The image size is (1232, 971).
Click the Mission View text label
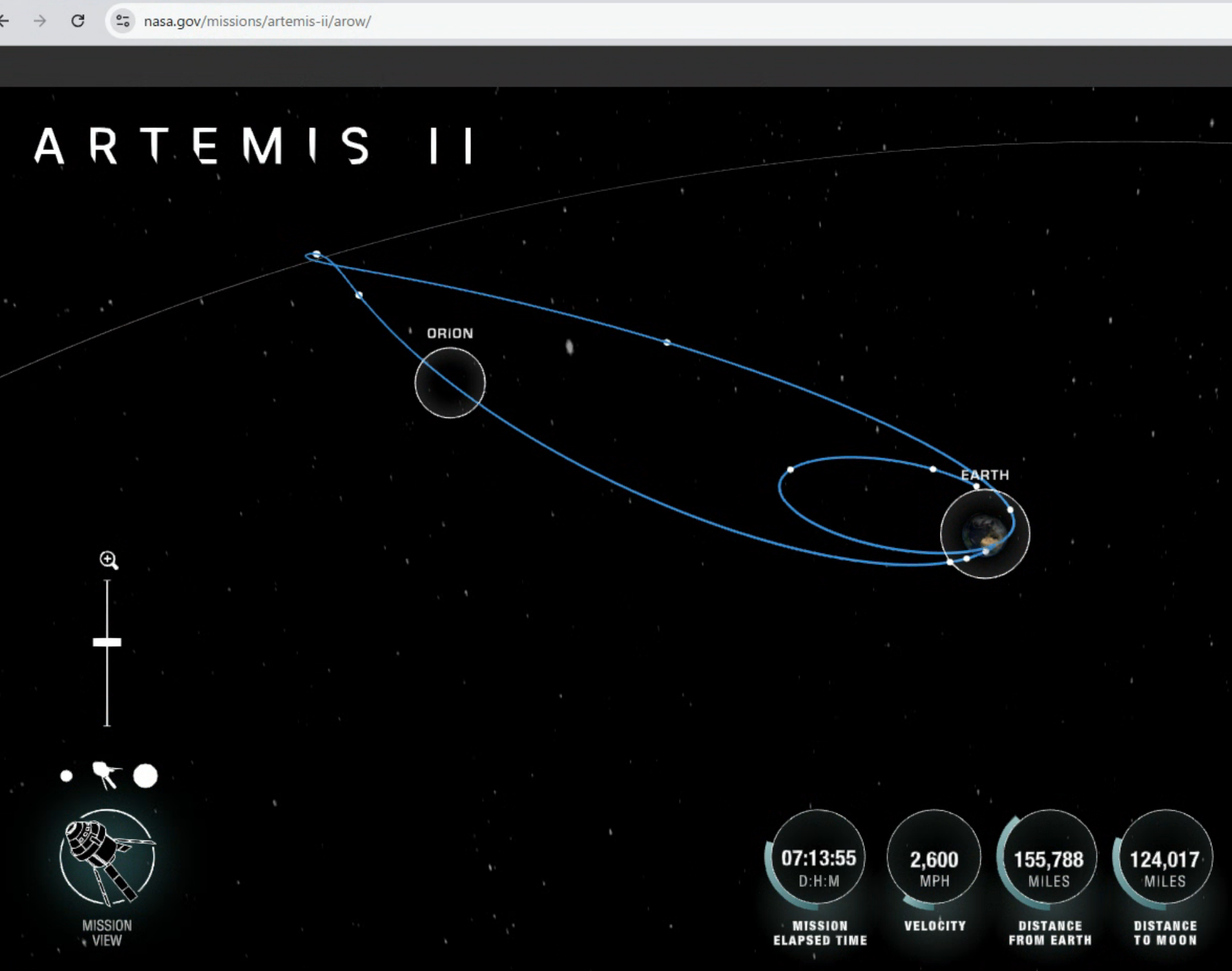(x=107, y=933)
